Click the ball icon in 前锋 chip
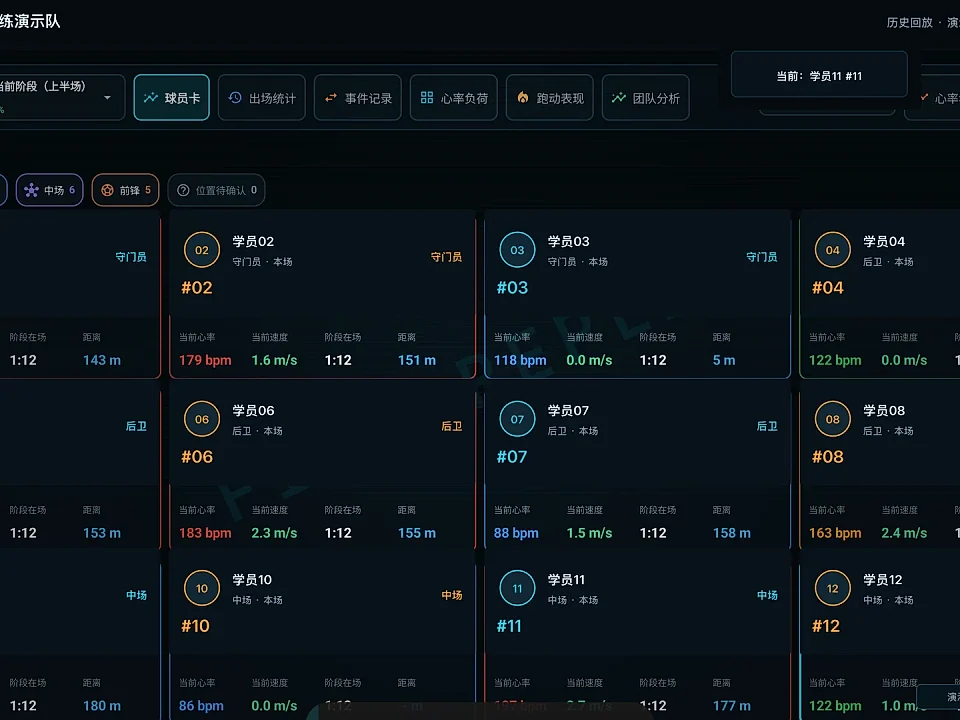Screen dimensions: 960x720 coord(107,190)
